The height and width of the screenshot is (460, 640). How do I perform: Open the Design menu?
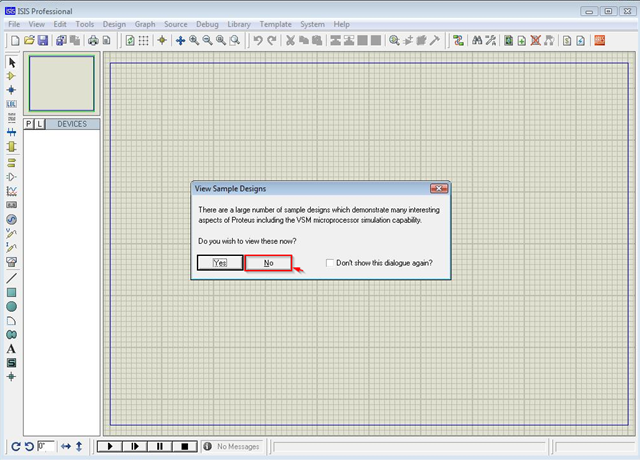114,24
